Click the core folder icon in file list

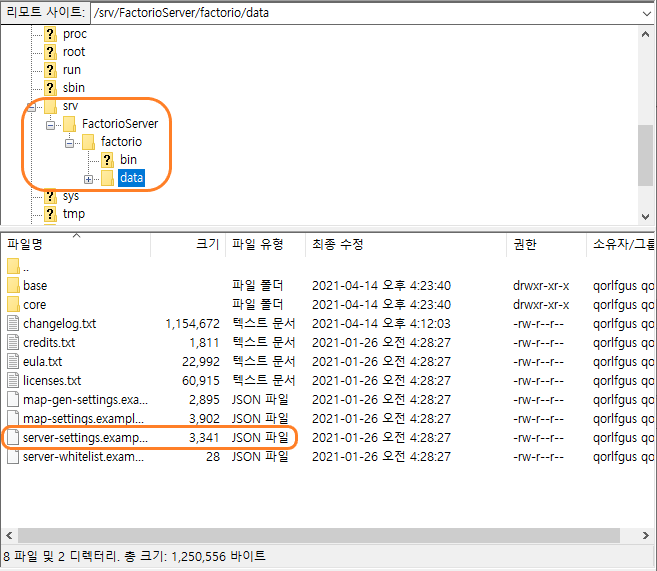[x=13, y=304]
